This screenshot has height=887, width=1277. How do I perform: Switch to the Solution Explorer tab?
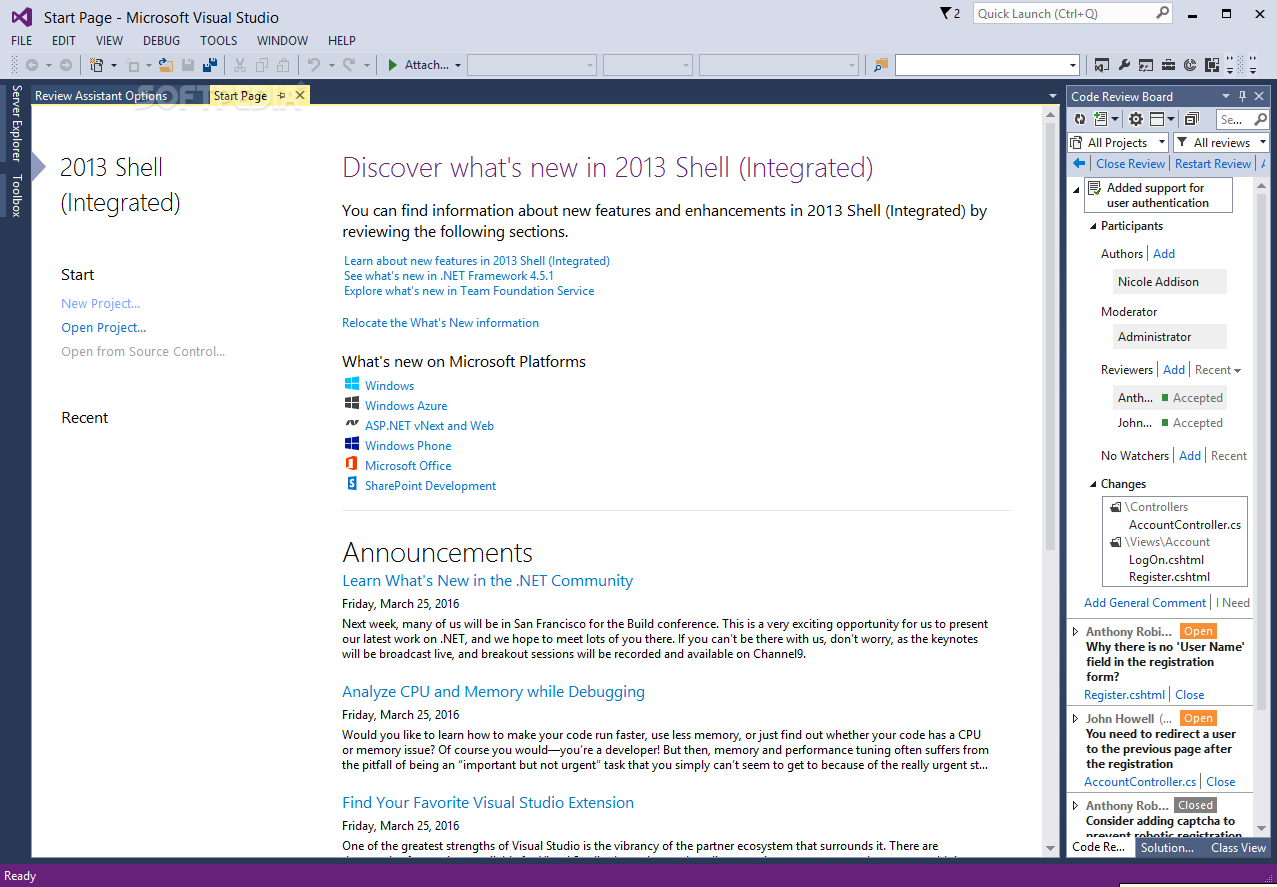pyautogui.click(x=1168, y=847)
